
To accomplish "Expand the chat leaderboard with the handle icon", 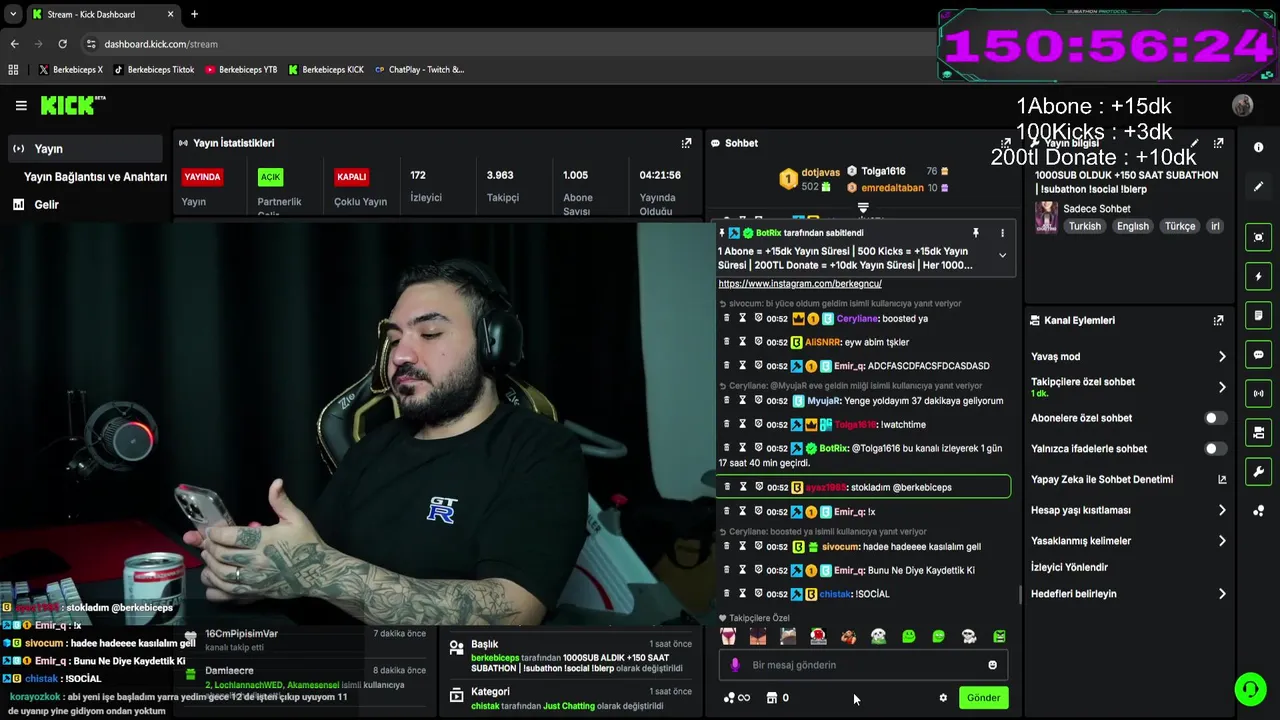I will coord(863,208).
